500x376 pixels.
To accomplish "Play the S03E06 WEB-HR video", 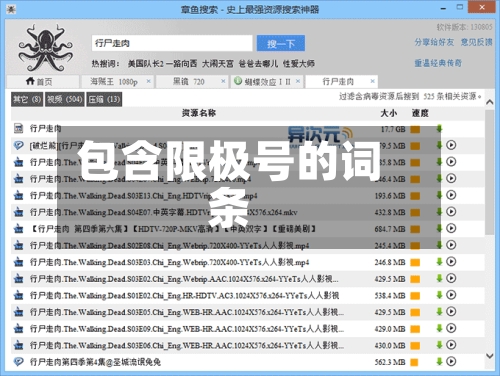I will tap(451, 345).
